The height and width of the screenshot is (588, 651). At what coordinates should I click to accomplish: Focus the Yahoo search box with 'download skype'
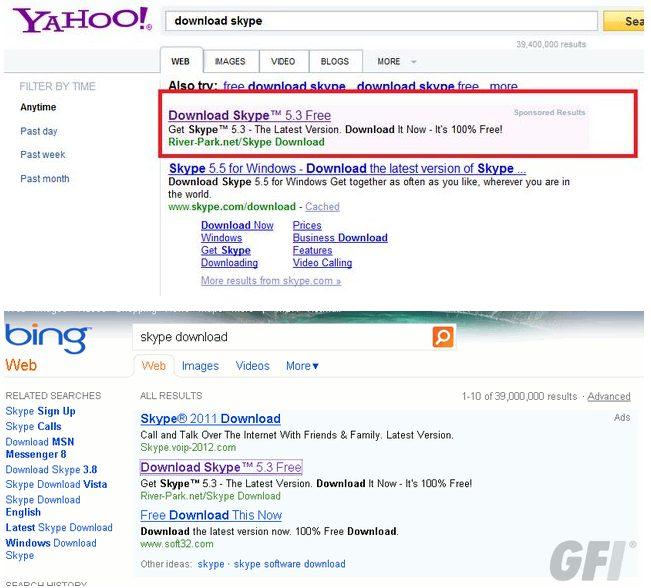381,21
